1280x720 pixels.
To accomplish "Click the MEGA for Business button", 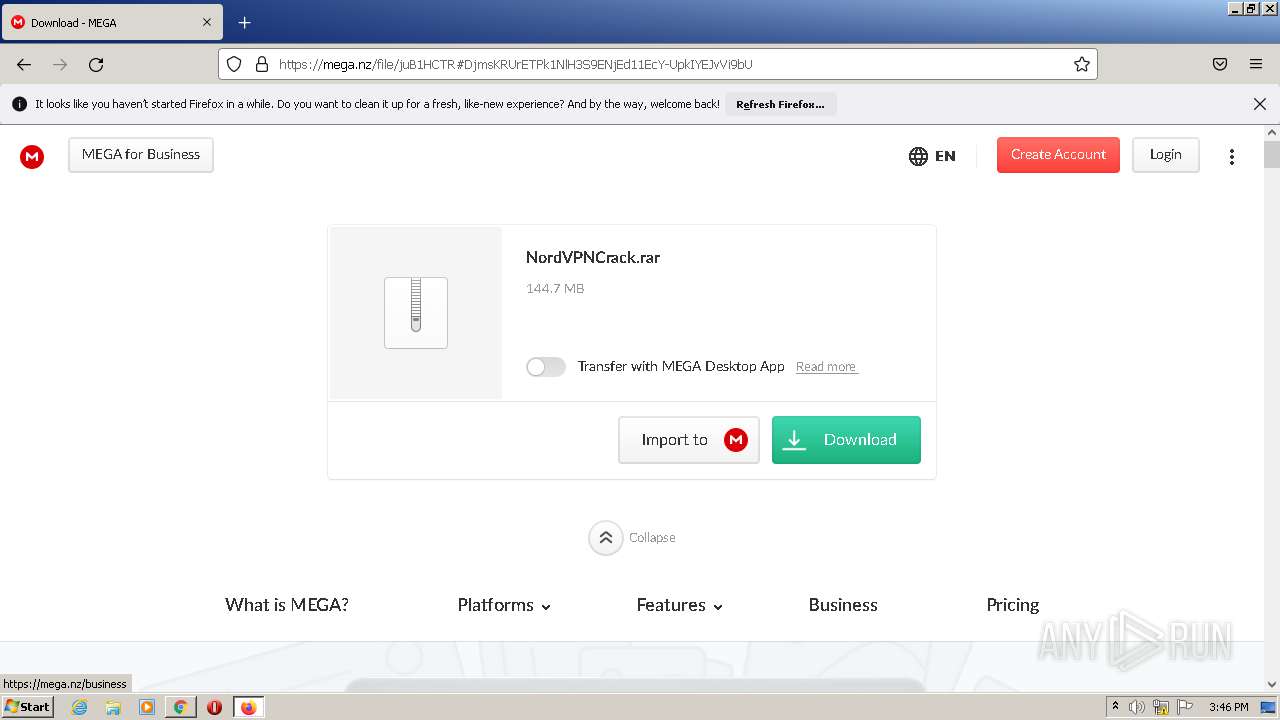I will [141, 155].
